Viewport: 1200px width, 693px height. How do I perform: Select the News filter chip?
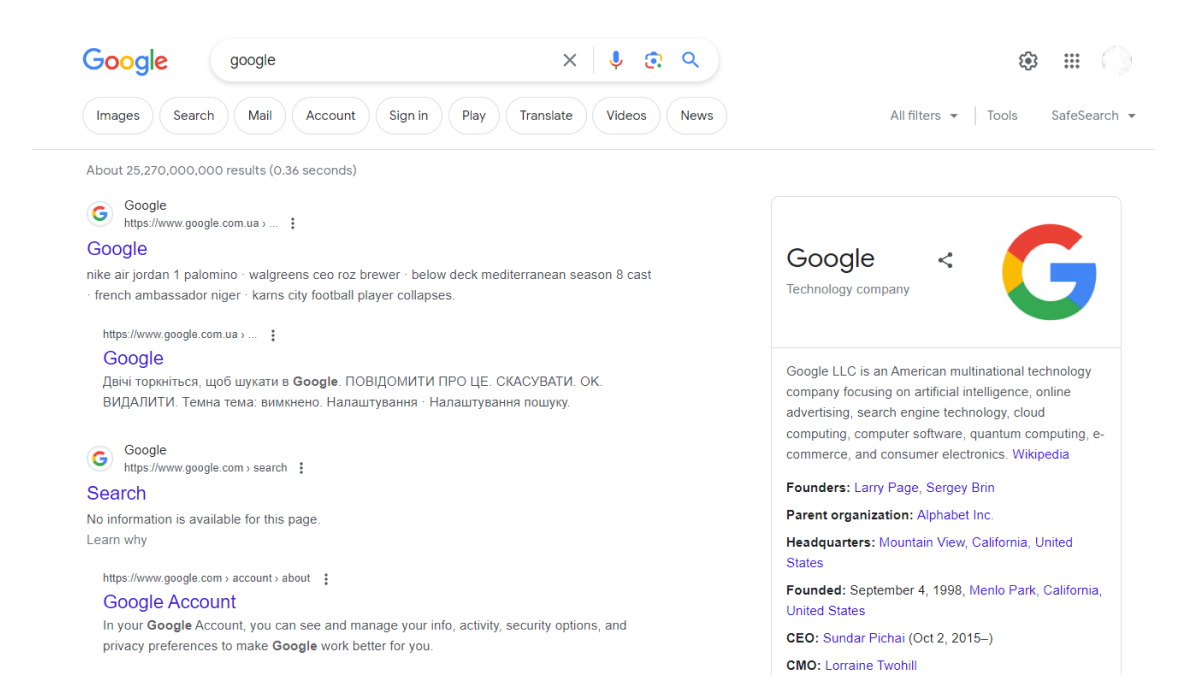point(697,115)
